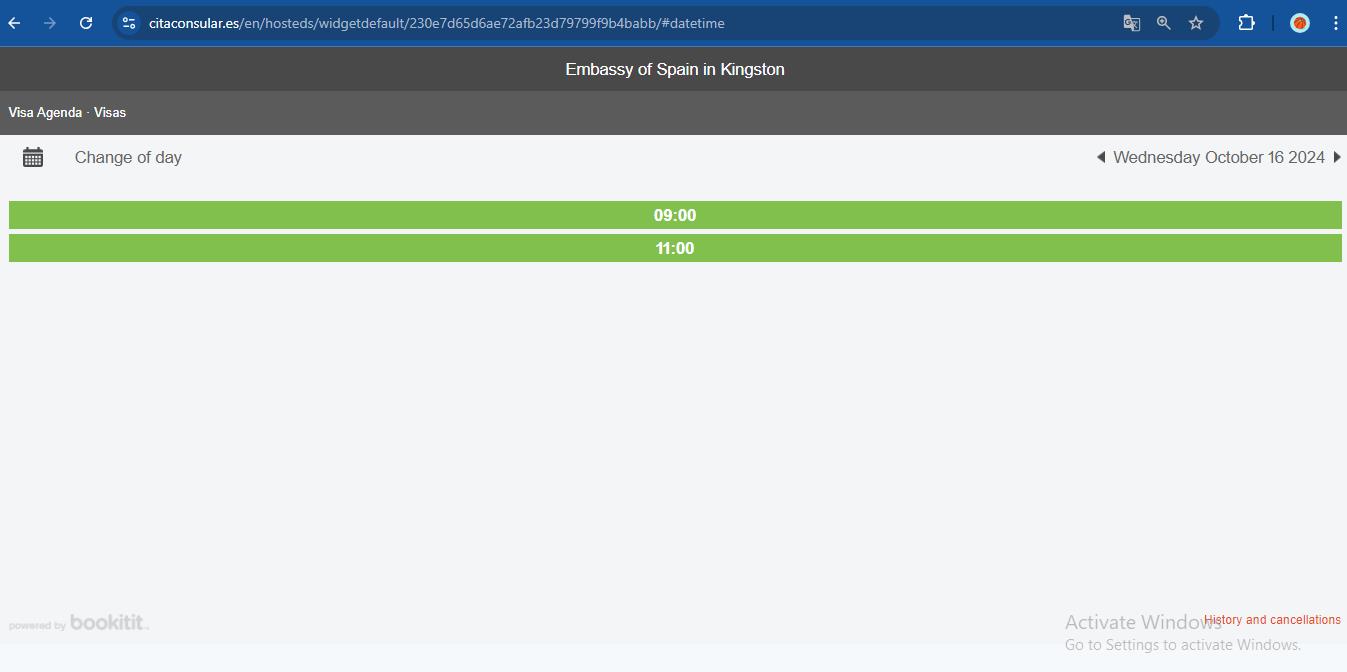Open Chrome three-dot menu
Viewport: 1347px width, 672px height.
point(1335,23)
